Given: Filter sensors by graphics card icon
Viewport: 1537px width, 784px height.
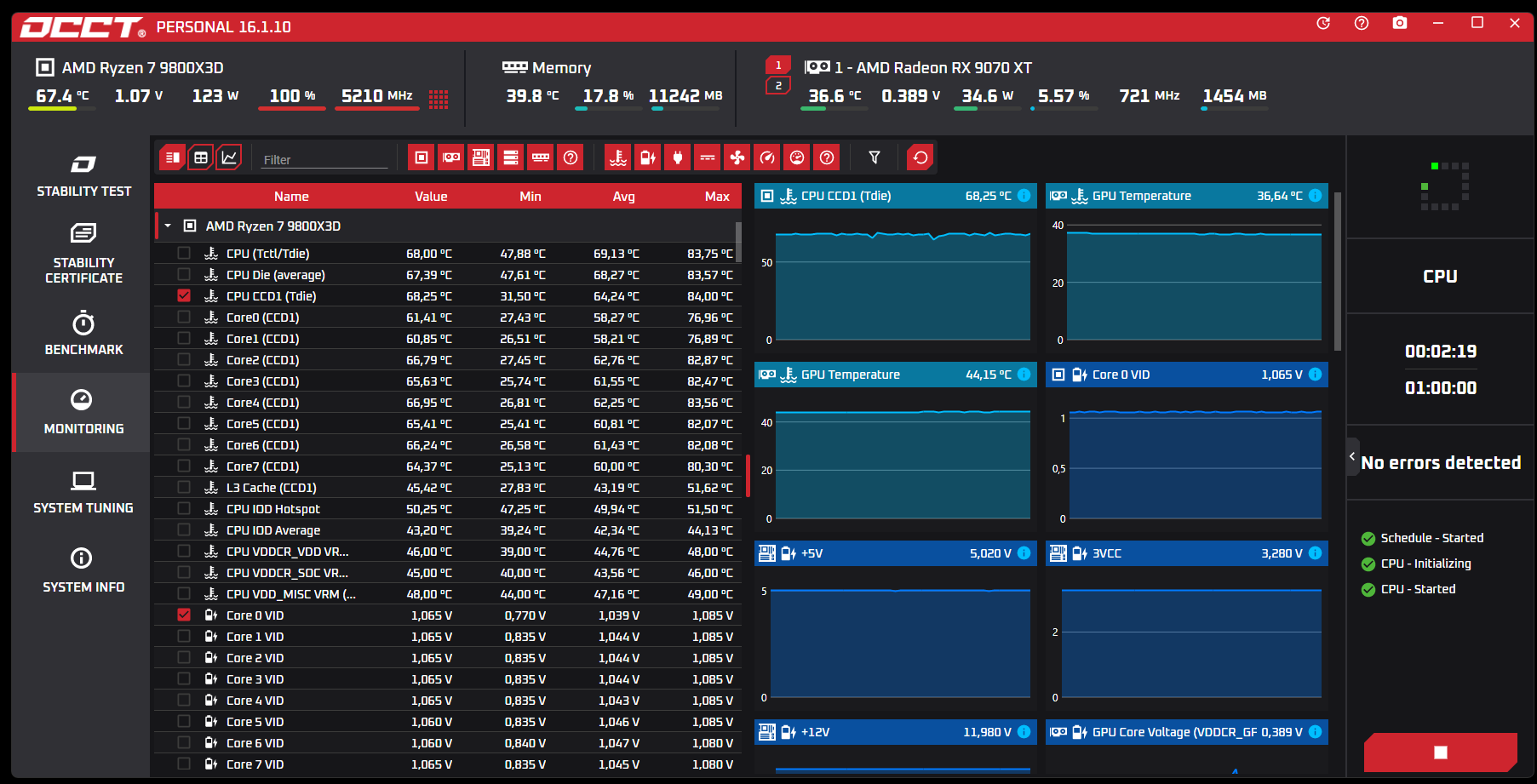Looking at the screenshot, I should [451, 157].
